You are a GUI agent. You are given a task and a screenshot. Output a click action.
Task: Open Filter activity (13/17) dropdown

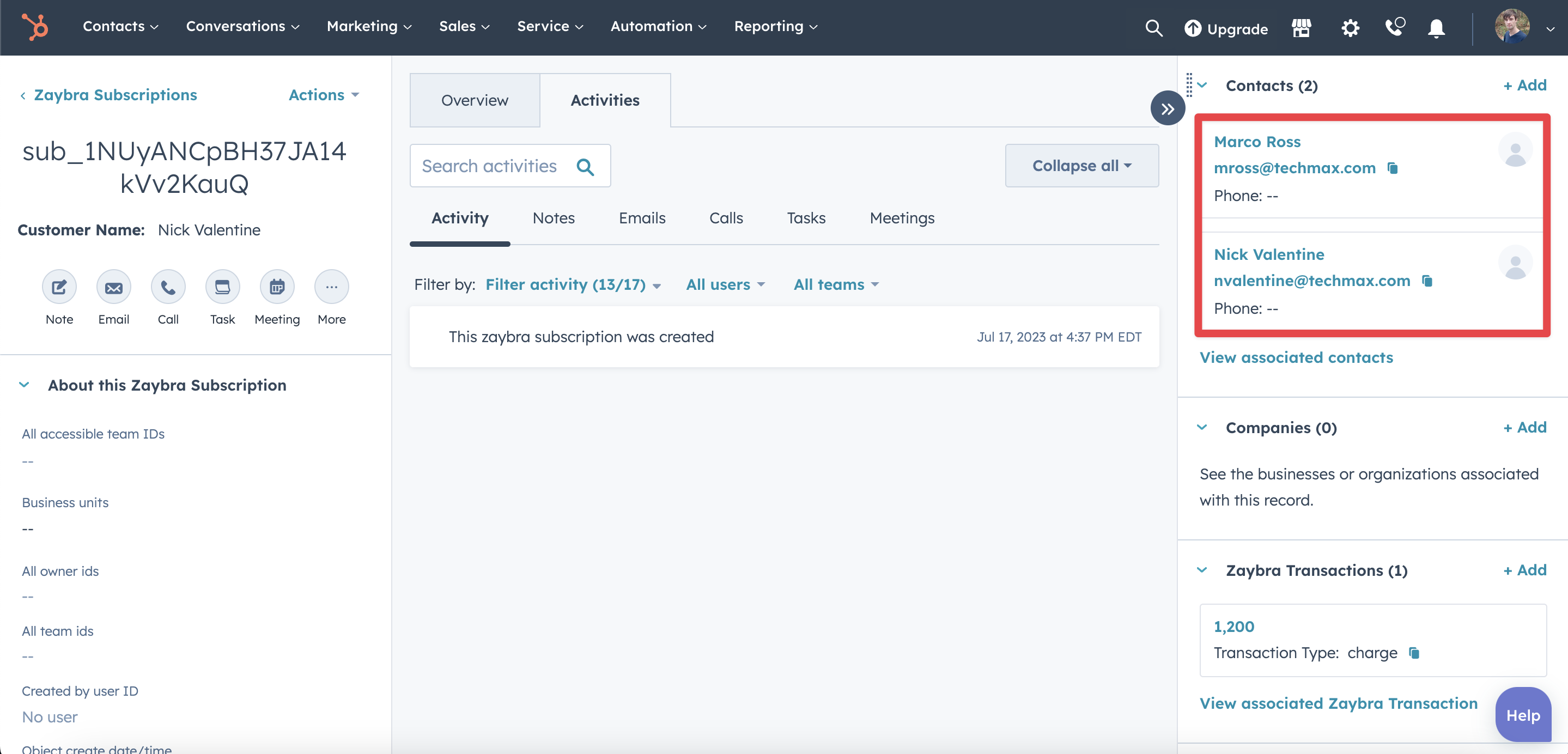(573, 284)
